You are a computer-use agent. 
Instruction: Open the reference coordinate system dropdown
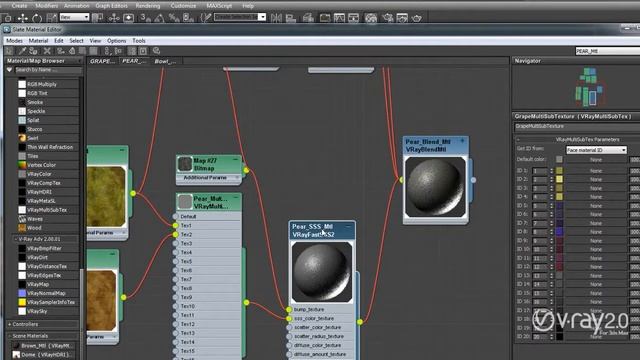(75, 17)
